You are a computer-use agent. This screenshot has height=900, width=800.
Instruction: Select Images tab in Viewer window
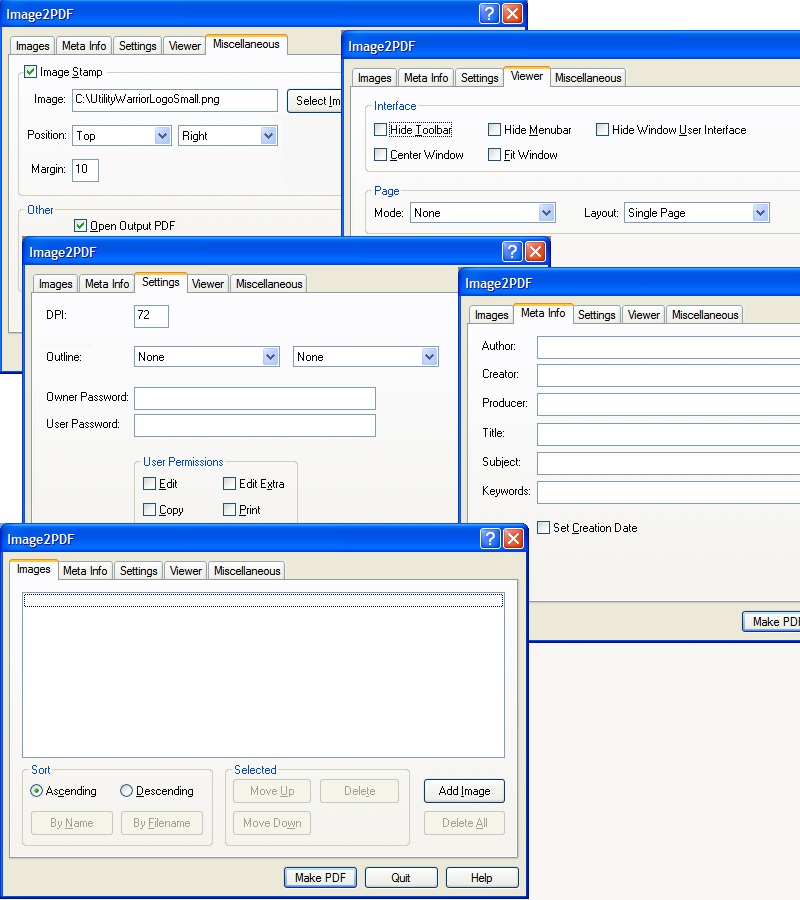click(x=374, y=77)
